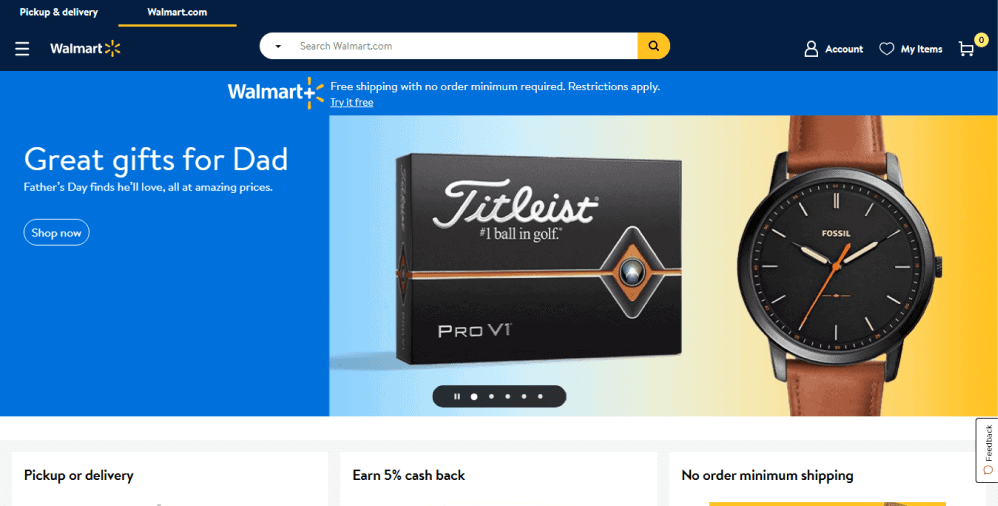998x506 pixels.
Task: Open My Items heart icon
Action: (x=887, y=49)
